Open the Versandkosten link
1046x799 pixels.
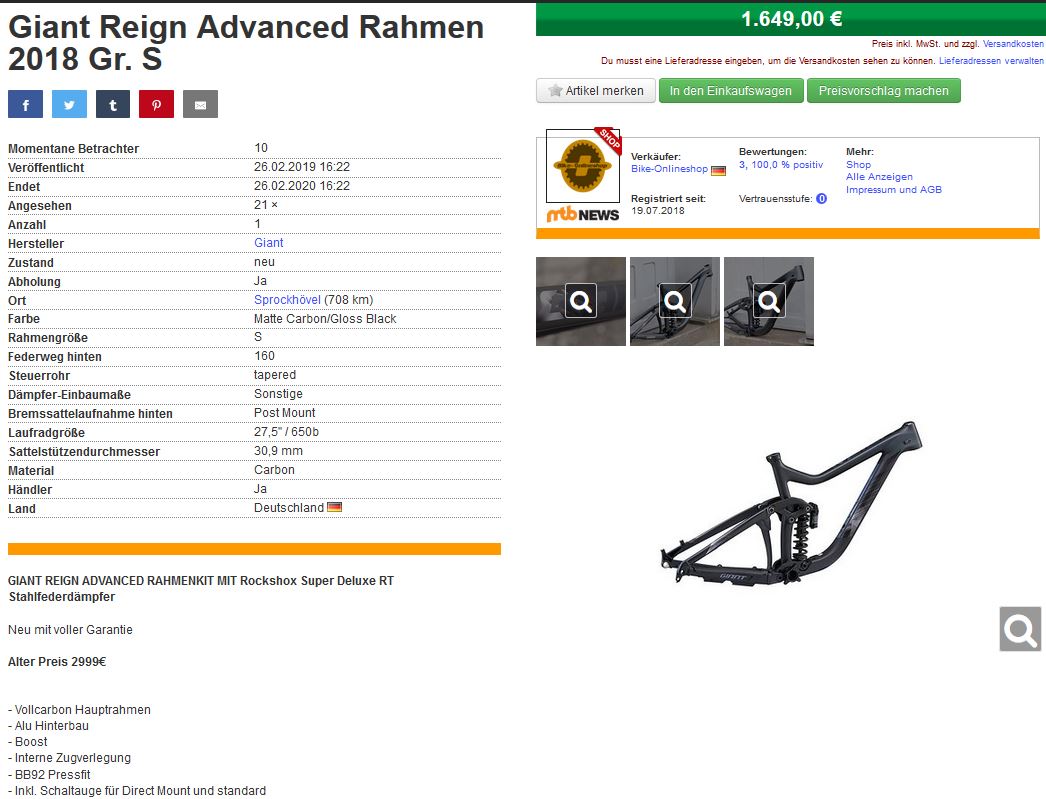1013,44
